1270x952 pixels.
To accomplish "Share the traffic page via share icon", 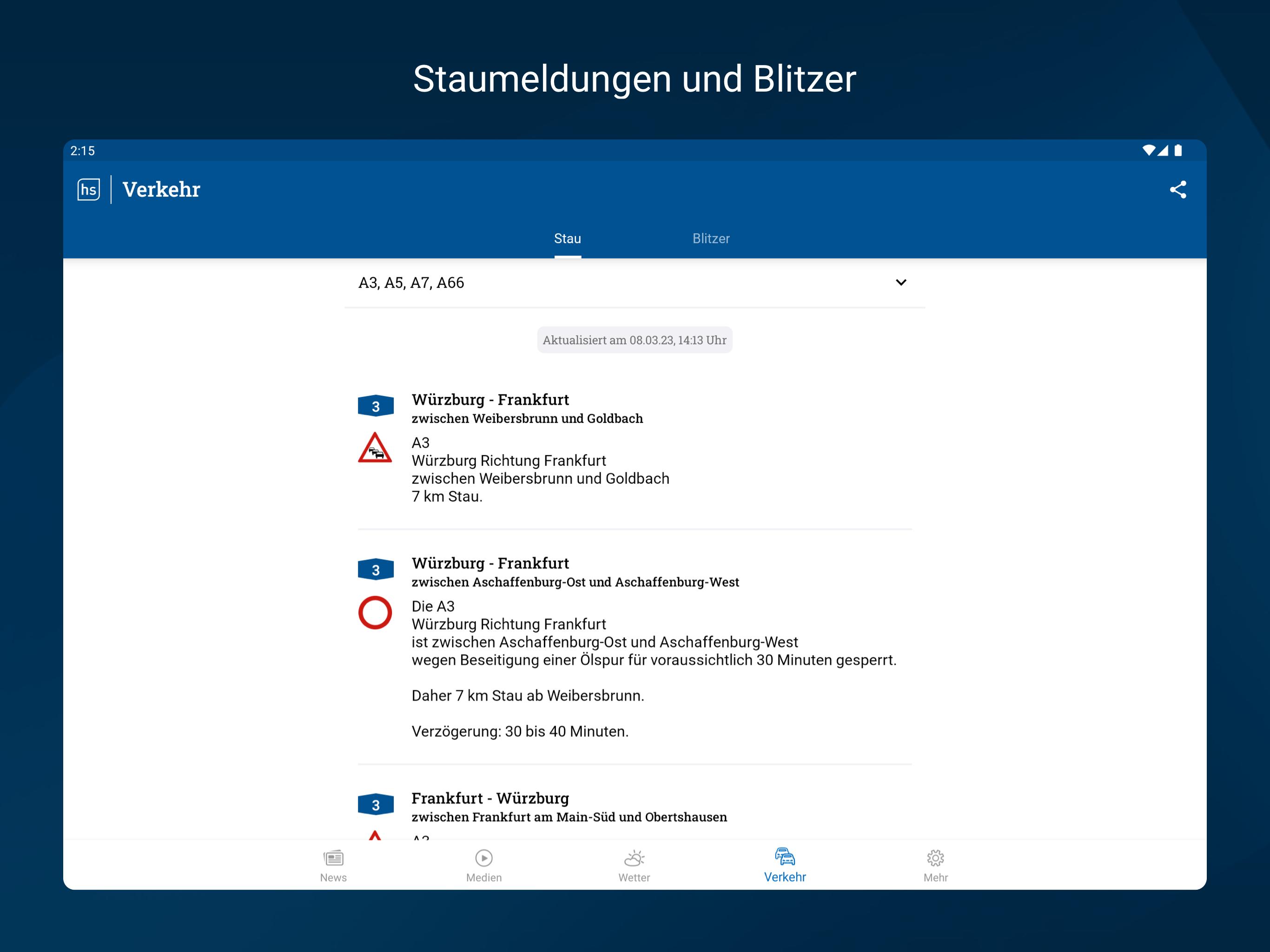I will [x=1177, y=190].
